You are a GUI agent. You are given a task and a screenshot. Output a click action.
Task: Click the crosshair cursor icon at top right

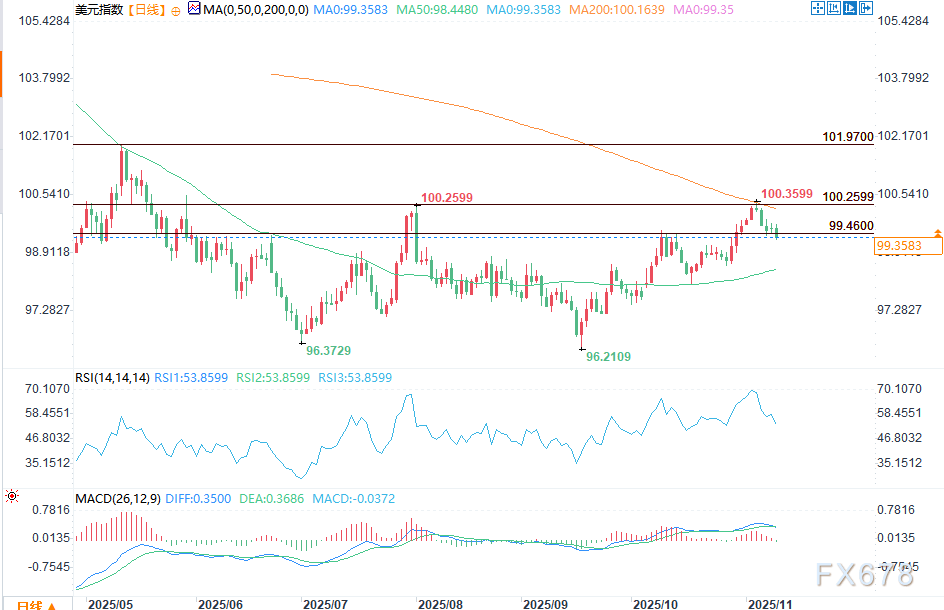click(818, 8)
